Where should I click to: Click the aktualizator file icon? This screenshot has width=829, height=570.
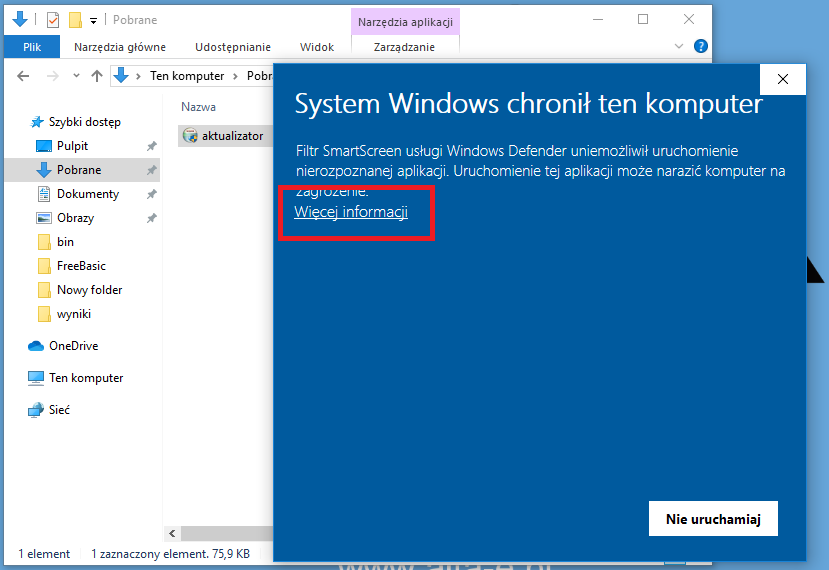(190, 135)
